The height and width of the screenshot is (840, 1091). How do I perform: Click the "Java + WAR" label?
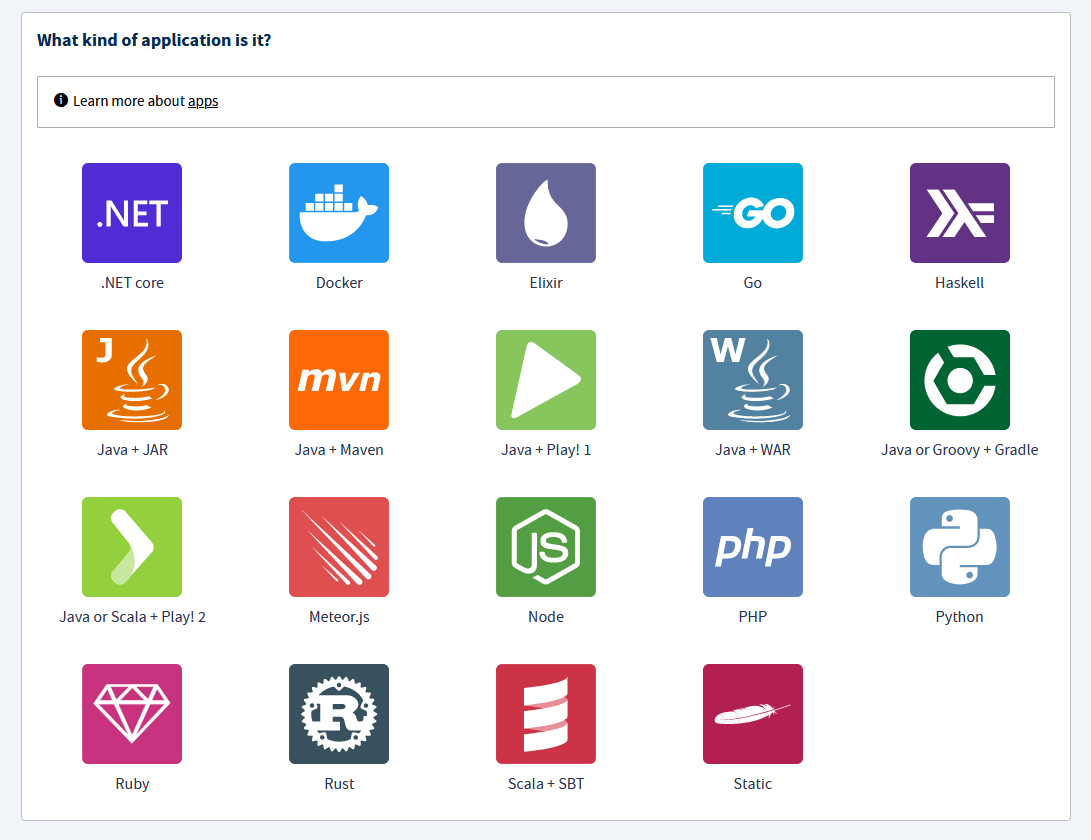(753, 450)
